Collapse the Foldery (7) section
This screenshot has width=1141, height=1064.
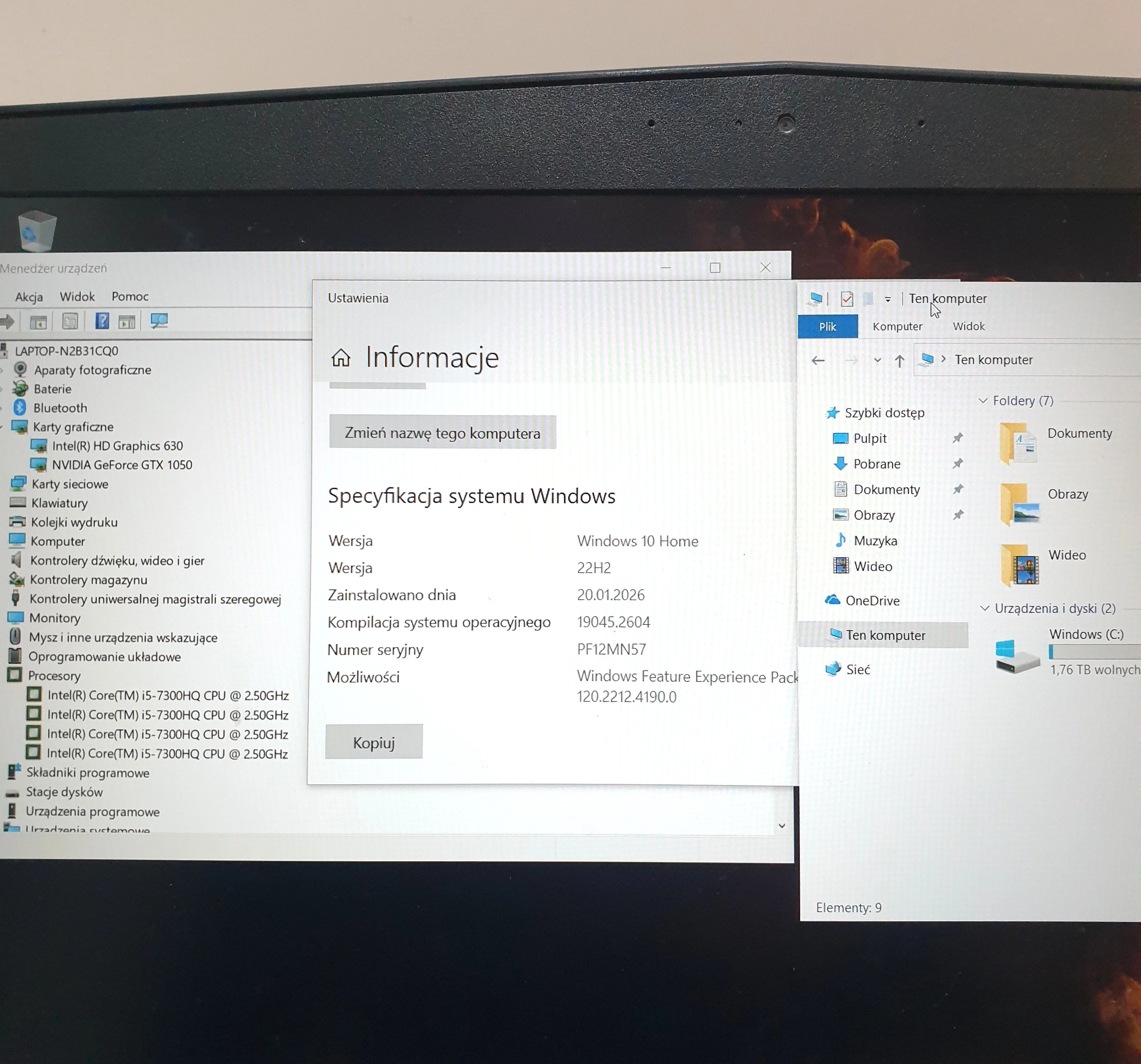coord(984,401)
